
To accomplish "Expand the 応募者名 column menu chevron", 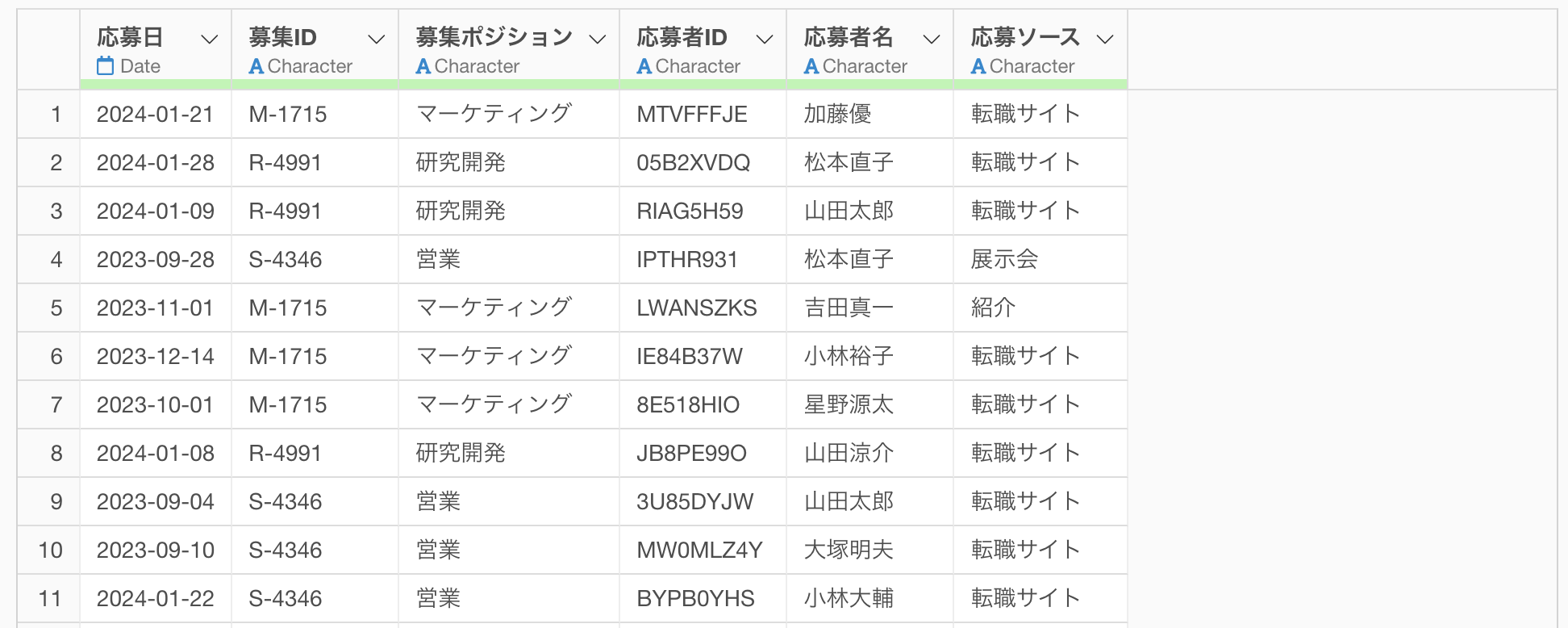I will coord(932,39).
